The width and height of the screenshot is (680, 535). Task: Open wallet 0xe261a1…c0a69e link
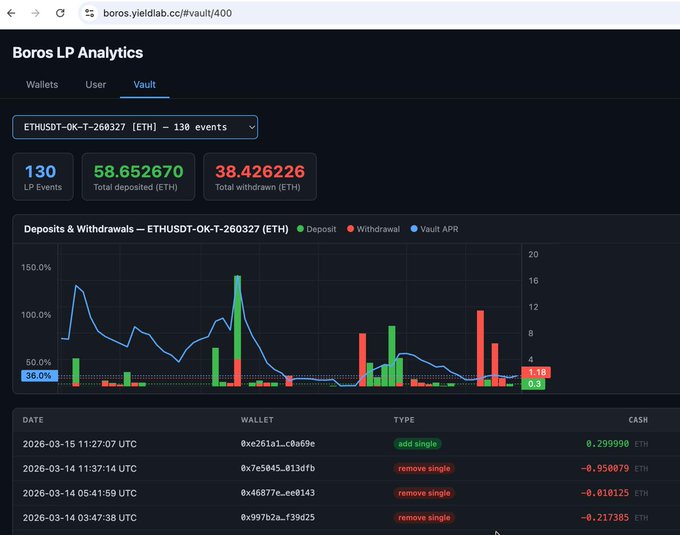(278, 443)
